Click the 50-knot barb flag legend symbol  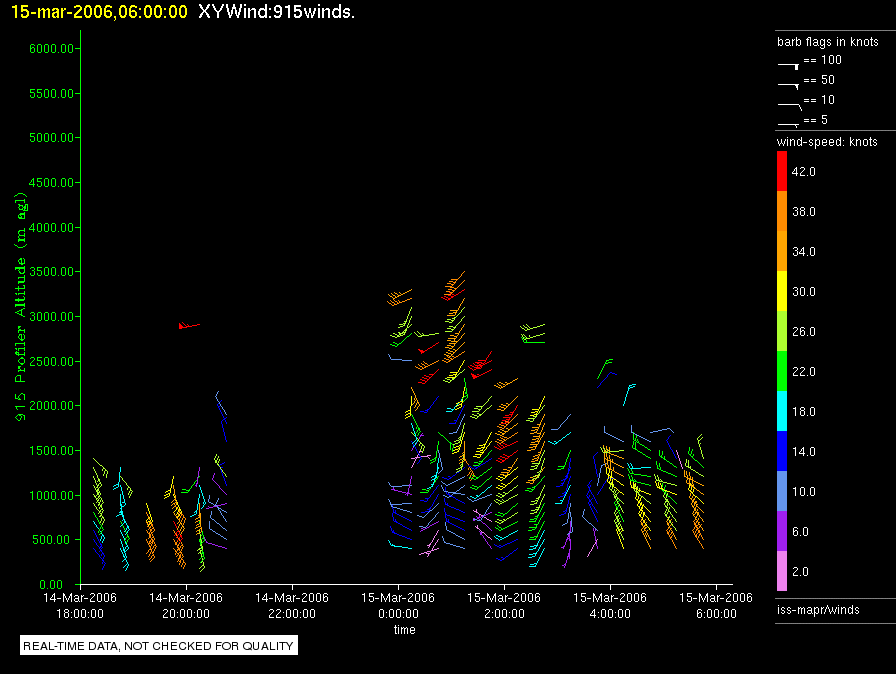788,85
